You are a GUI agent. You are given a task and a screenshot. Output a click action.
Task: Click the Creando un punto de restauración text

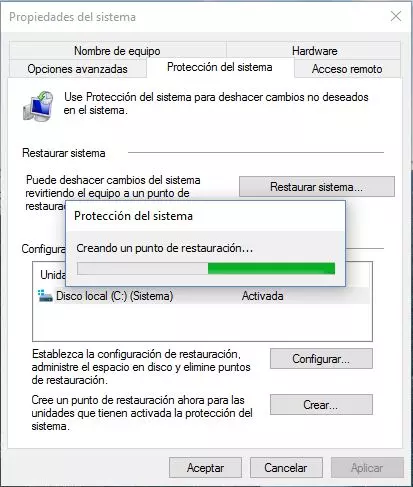(x=165, y=248)
